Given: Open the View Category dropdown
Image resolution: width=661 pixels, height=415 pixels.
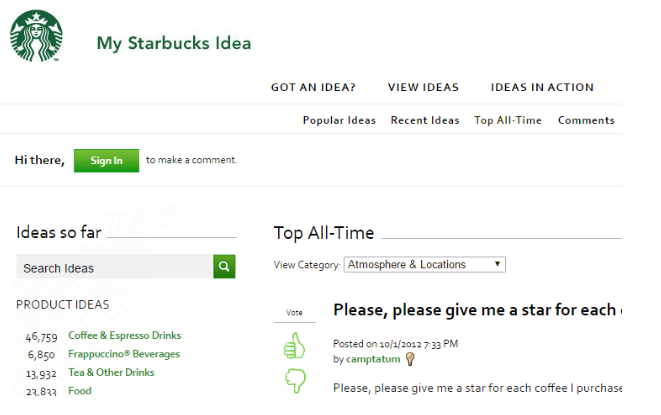Looking at the screenshot, I should click(424, 265).
